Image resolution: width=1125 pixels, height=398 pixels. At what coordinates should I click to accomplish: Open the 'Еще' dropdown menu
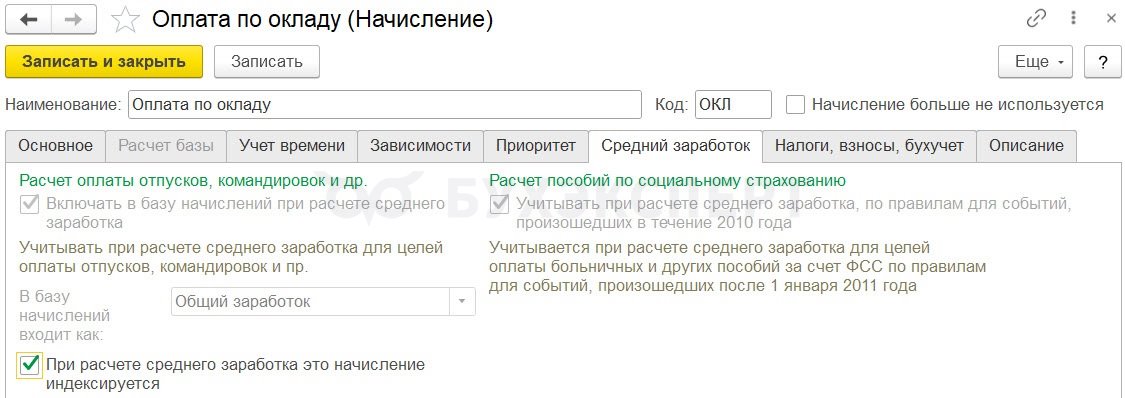click(1035, 62)
